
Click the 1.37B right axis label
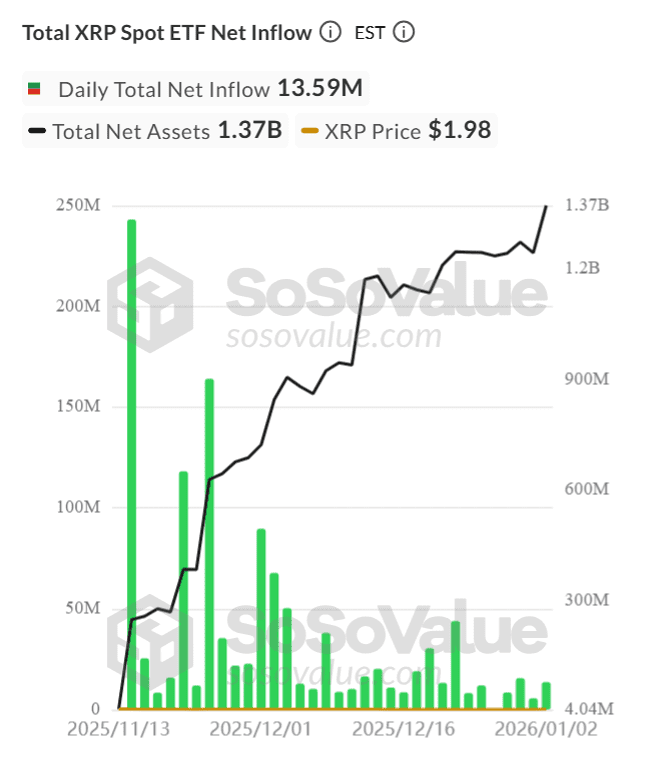(587, 205)
